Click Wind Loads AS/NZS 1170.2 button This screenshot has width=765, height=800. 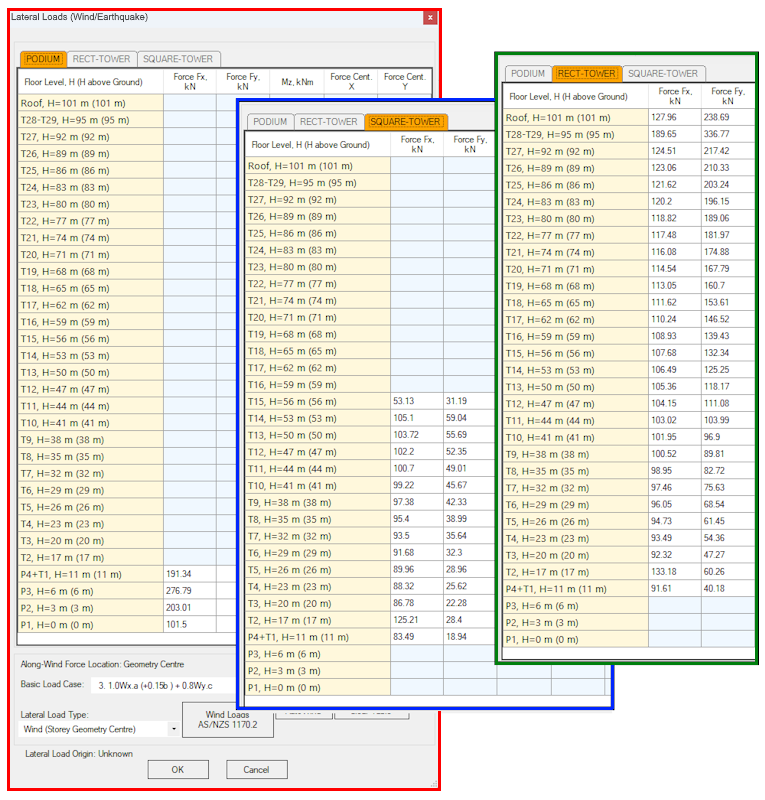pos(228,720)
